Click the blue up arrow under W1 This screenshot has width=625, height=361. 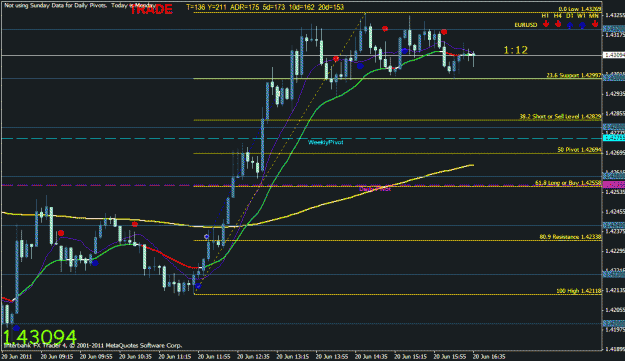pos(582,26)
